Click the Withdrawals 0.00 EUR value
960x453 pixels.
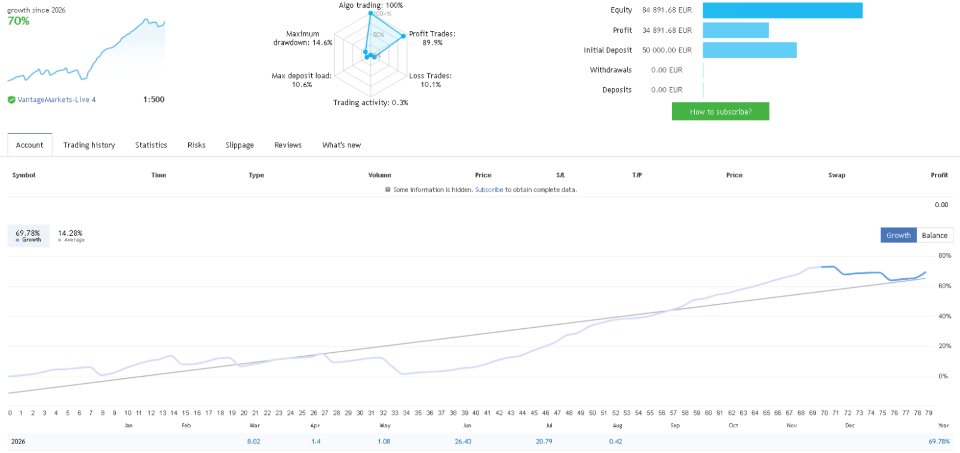667,70
